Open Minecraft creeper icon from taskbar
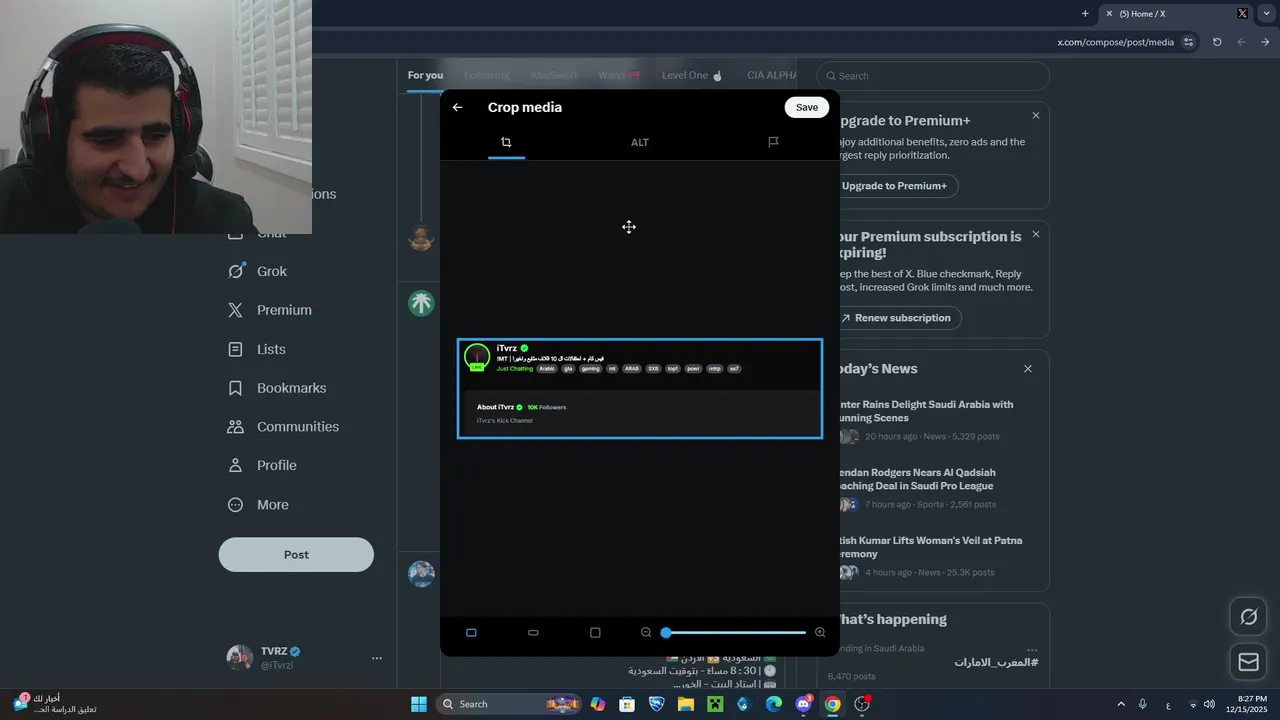The image size is (1280, 720). 715,704
